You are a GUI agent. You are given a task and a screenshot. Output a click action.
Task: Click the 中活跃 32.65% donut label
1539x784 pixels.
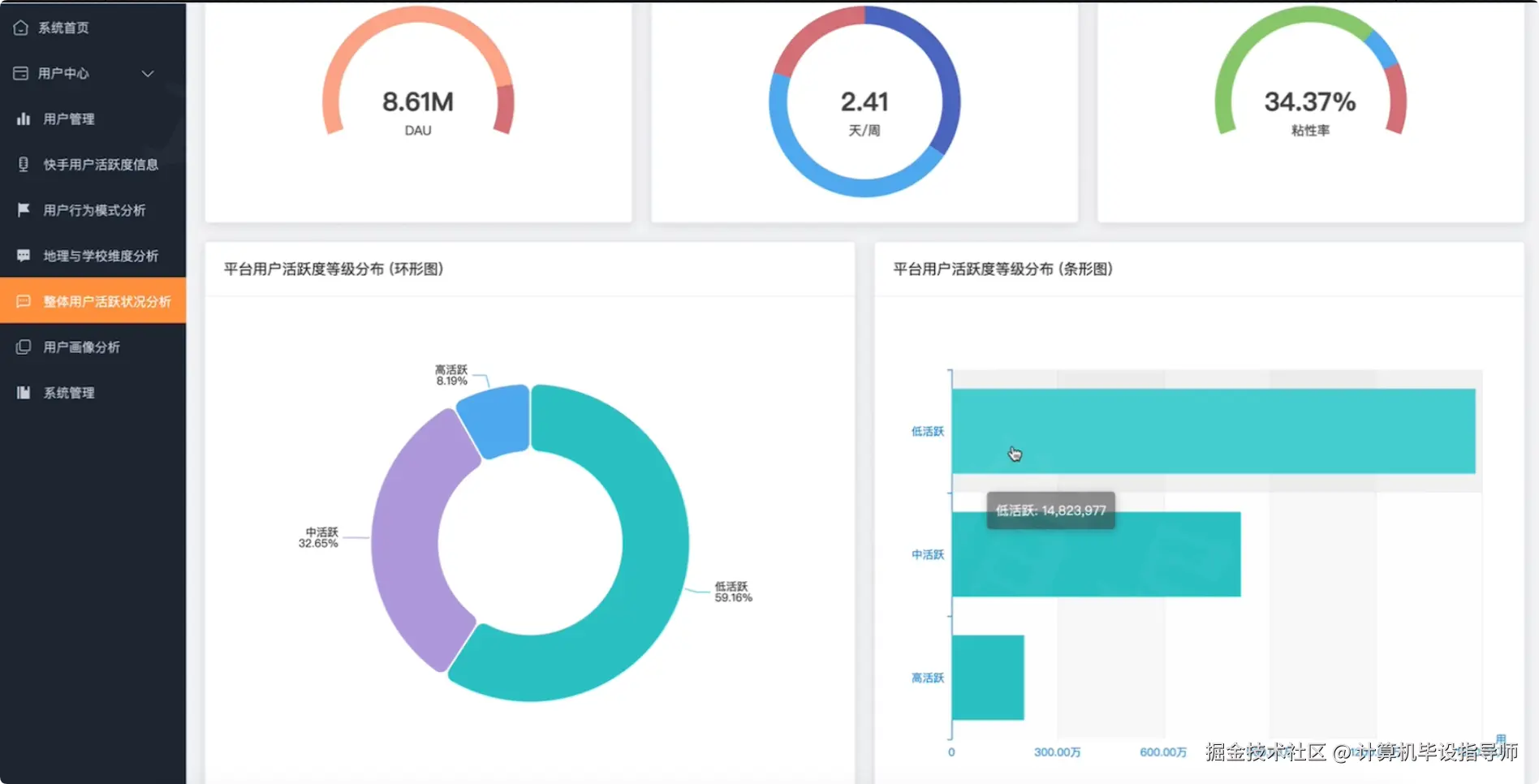coord(318,538)
